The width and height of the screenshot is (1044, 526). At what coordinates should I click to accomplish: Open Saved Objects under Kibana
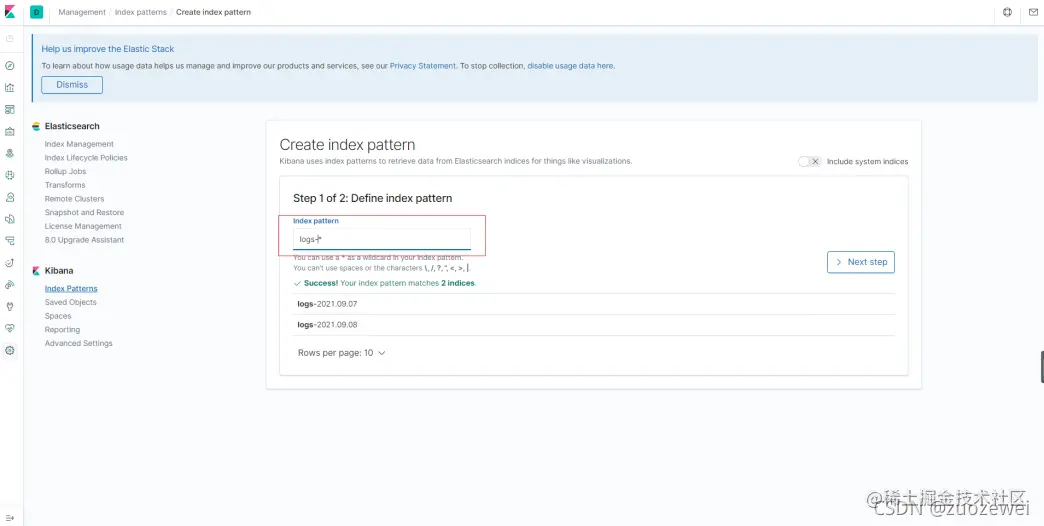coord(71,302)
